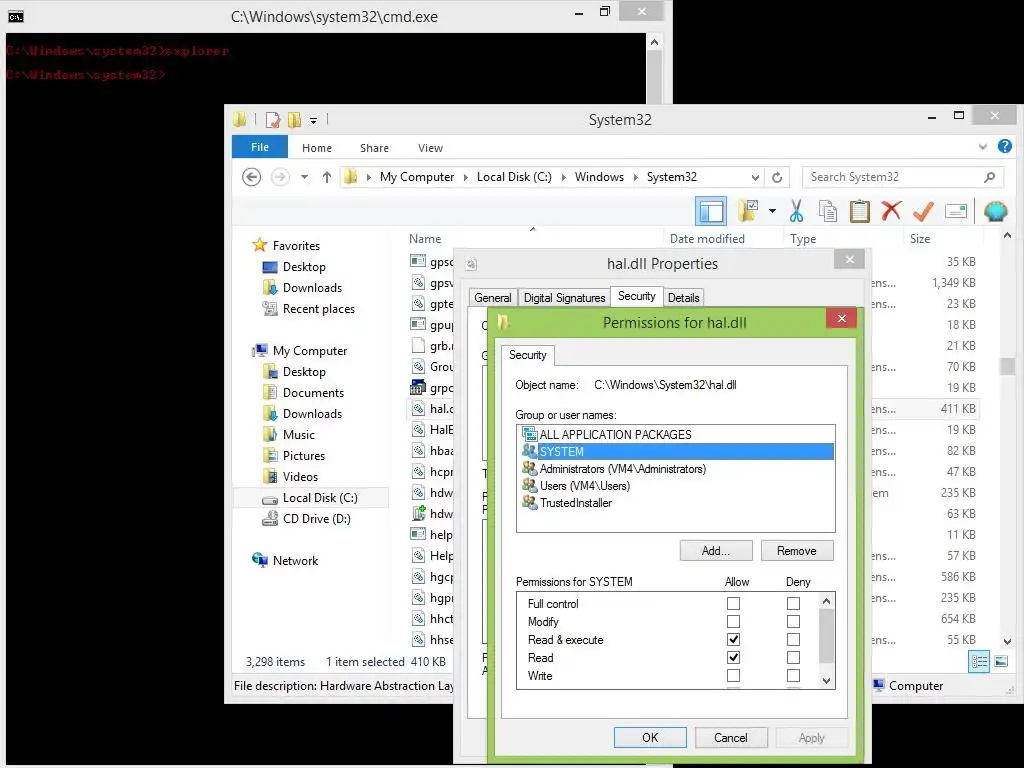Refresh the System32 folder view
This screenshot has width=1024, height=768.
point(776,178)
